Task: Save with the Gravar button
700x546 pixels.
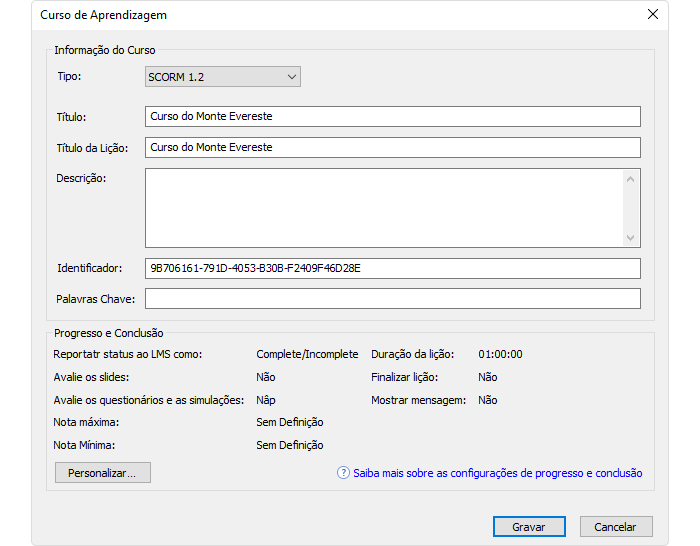Action: coord(529,527)
